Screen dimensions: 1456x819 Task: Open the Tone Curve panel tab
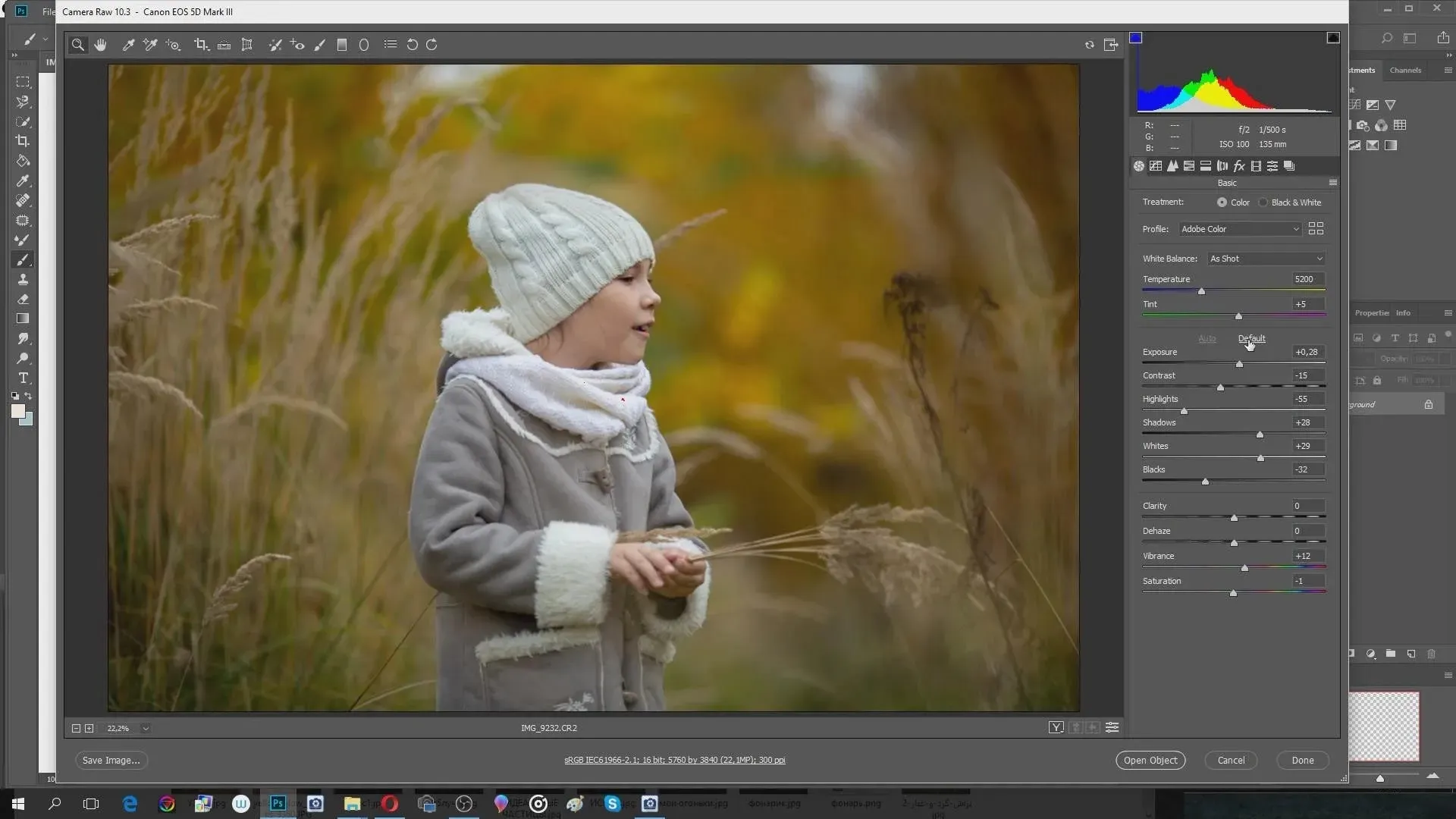pos(1156,166)
